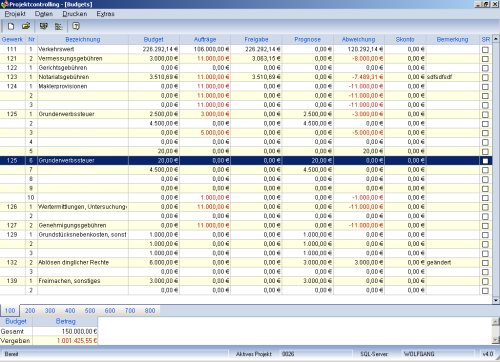
Task: Sort by the Gewerk column header
Action: click(12, 39)
